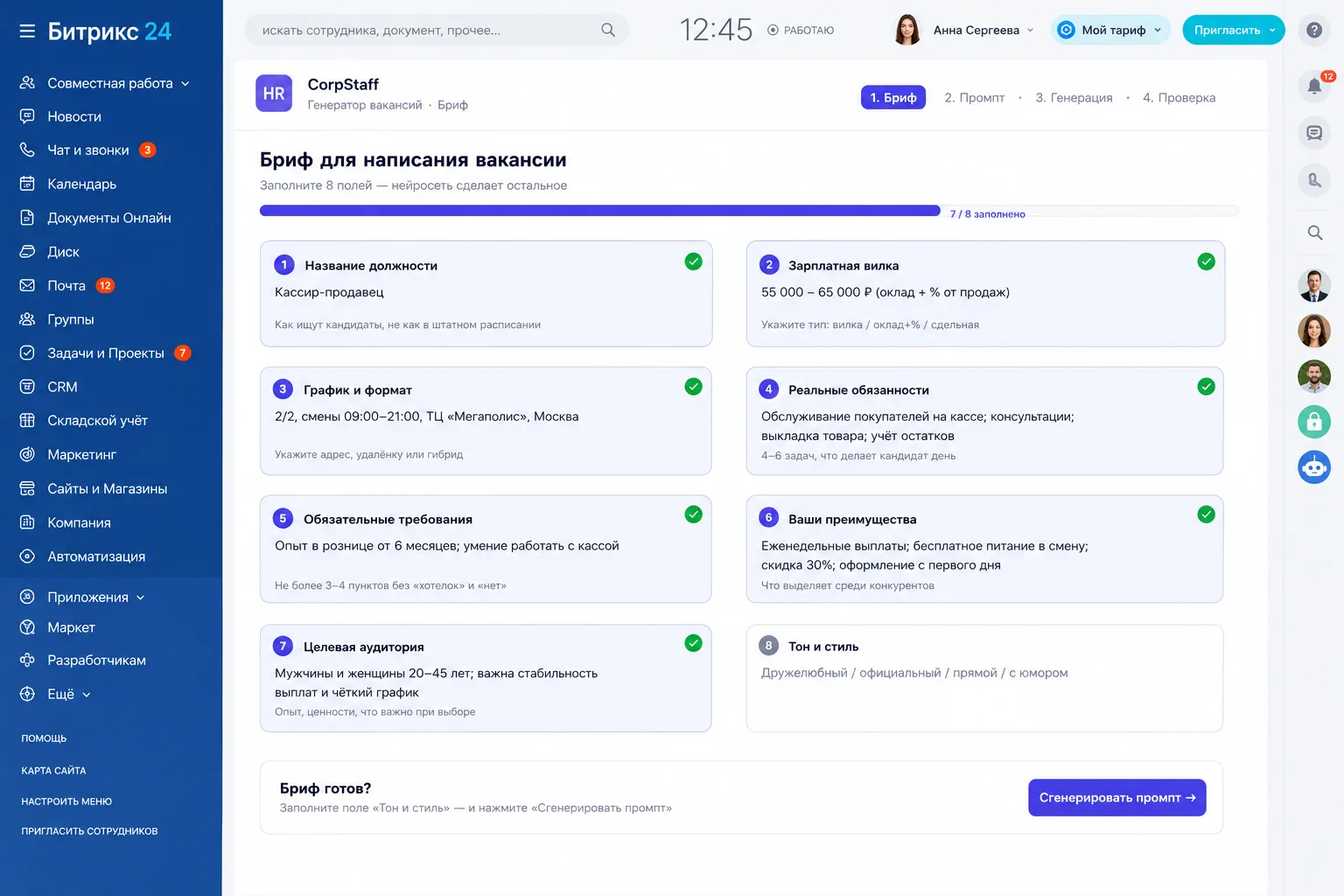Click the green check on Обязательные требования card
Image resolution: width=1344 pixels, height=896 pixels.
[x=694, y=514]
